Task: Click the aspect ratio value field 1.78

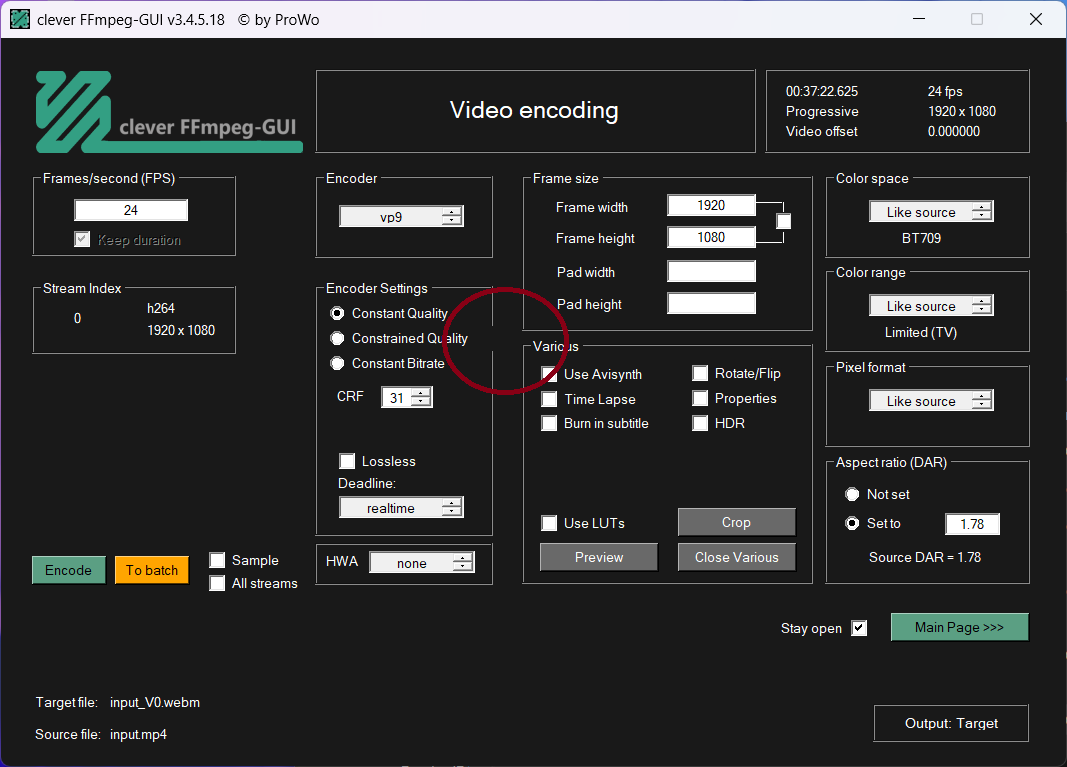Action: point(972,524)
